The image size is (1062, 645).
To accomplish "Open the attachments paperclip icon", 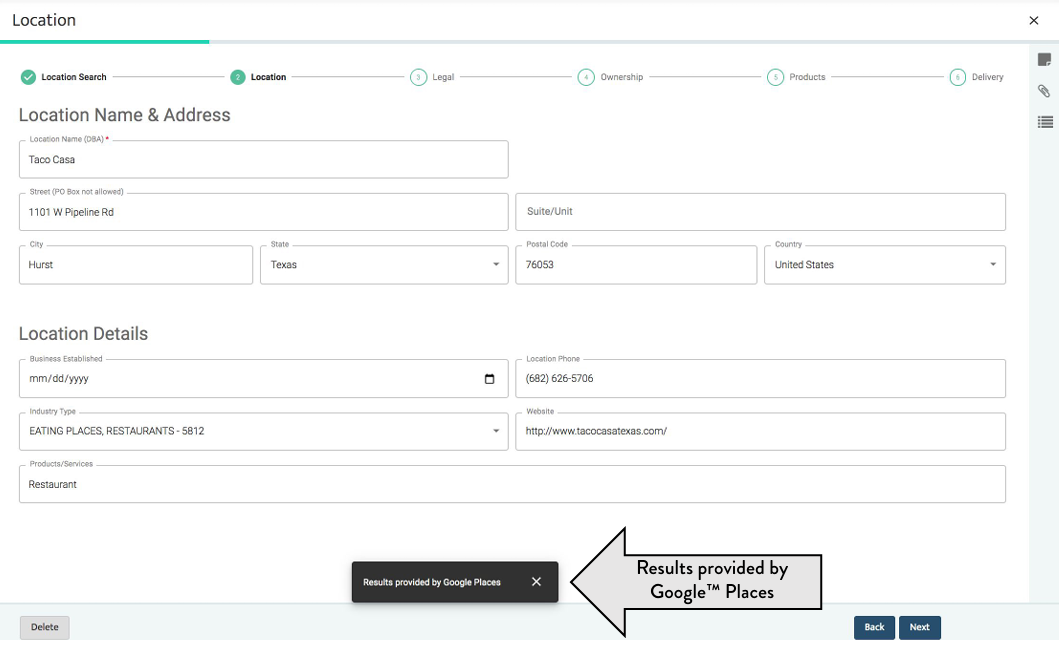I will pyautogui.click(x=1044, y=91).
